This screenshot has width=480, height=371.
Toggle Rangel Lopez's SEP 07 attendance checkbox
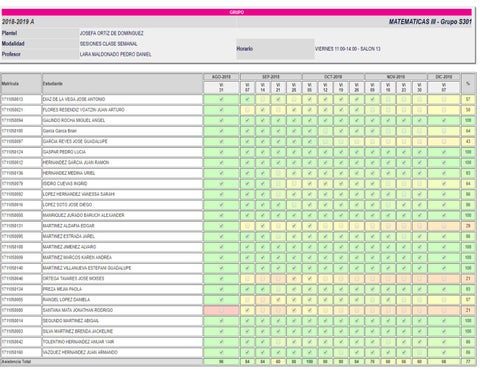247,300
